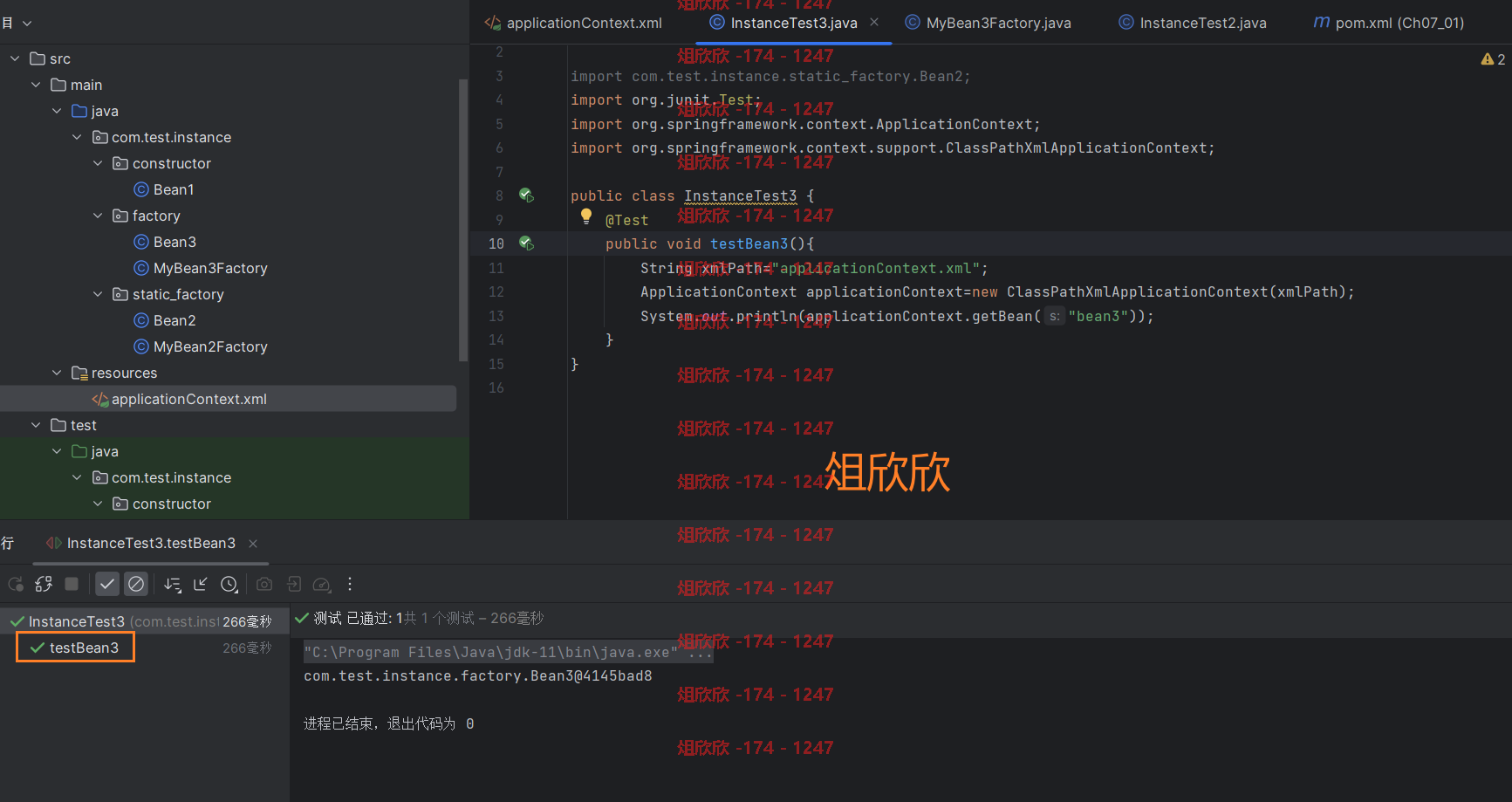Viewport: 1512px width, 802px height.
Task: Click the yellow lightbulb intention icon
Action: pyautogui.click(x=586, y=216)
